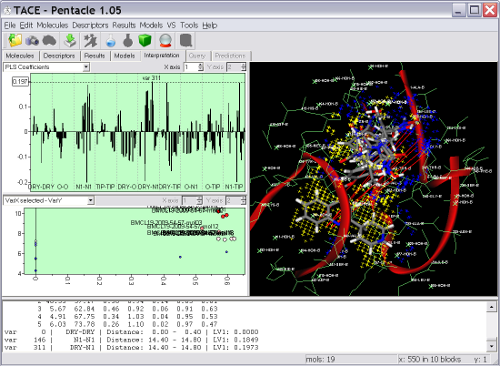Click the x: 550 in 10 blocks status
This screenshot has height=366, width=500.
(x=430, y=359)
